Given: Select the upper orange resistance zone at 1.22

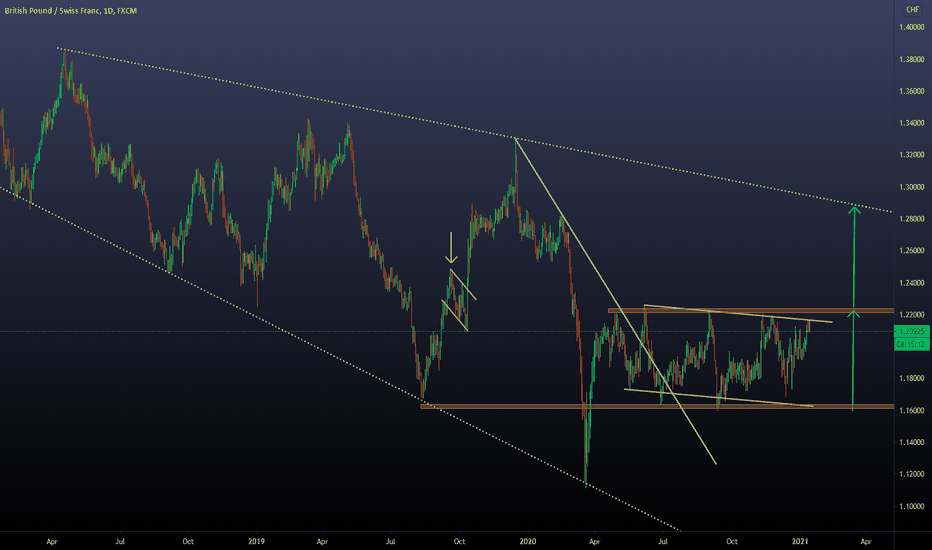Looking at the screenshot, I should coord(750,310).
